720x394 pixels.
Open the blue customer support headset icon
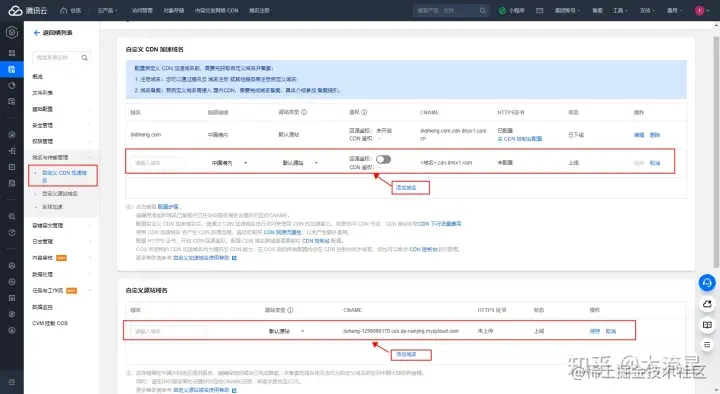point(707,283)
